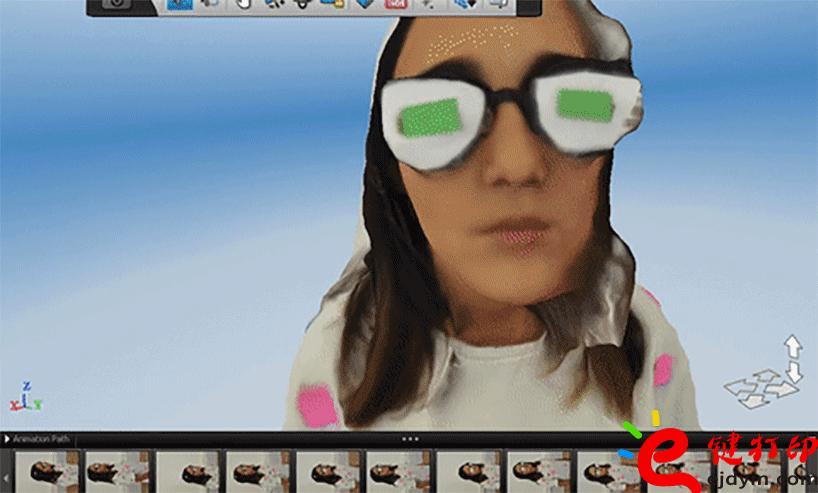Click the padlock icon in the toolbar

tap(331, 5)
